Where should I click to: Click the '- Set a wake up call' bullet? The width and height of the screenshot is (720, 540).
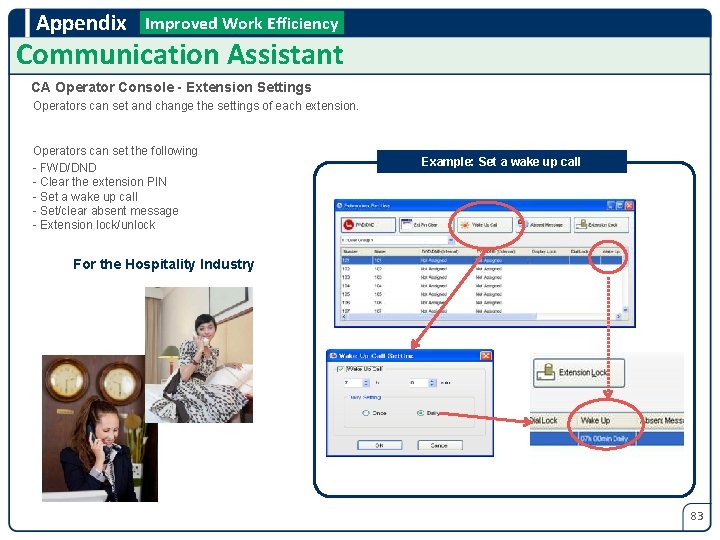[x=85, y=197]
